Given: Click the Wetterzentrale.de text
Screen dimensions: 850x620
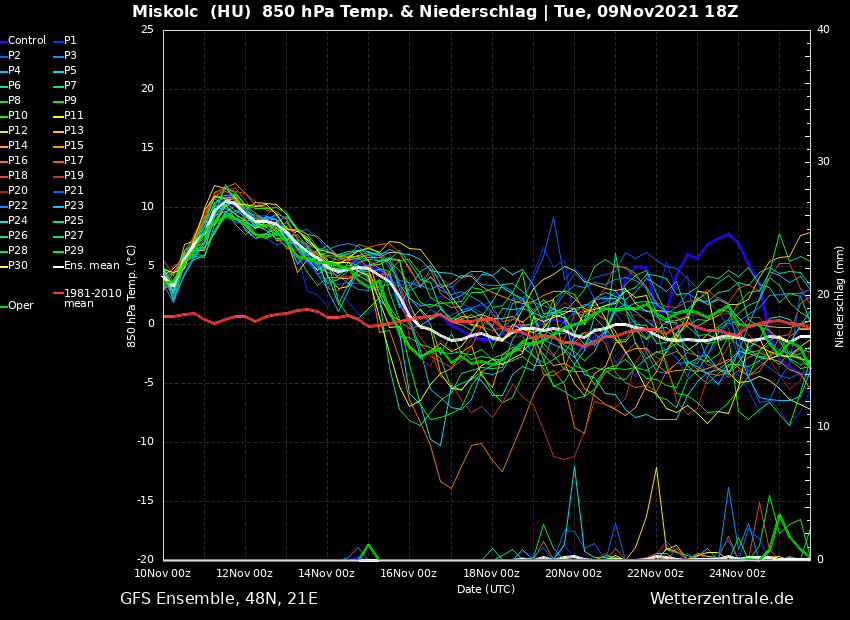Looking at the screenshot, I should click(x=721, y=599).
